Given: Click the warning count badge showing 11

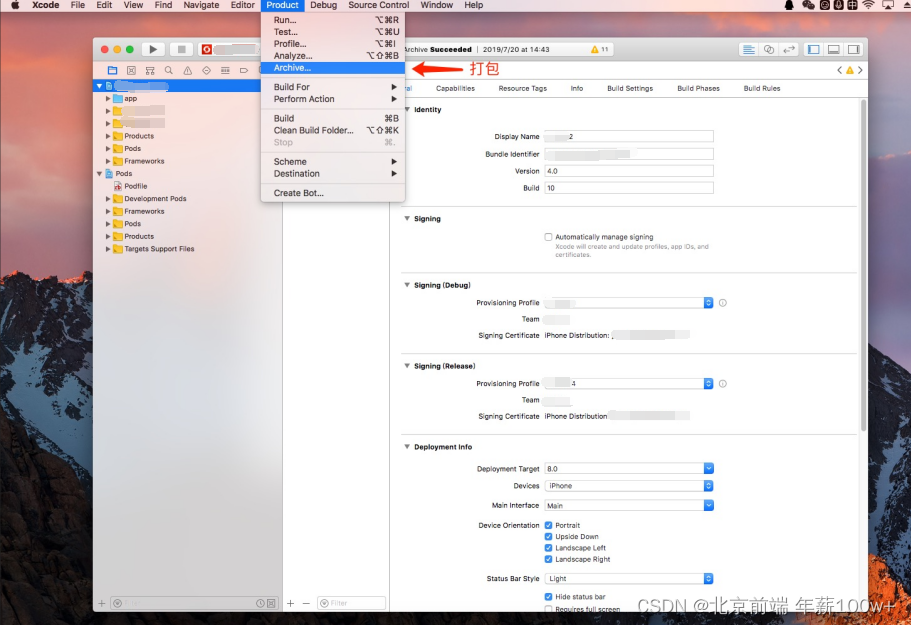Looking at the screenshot, I should point(600,50).
